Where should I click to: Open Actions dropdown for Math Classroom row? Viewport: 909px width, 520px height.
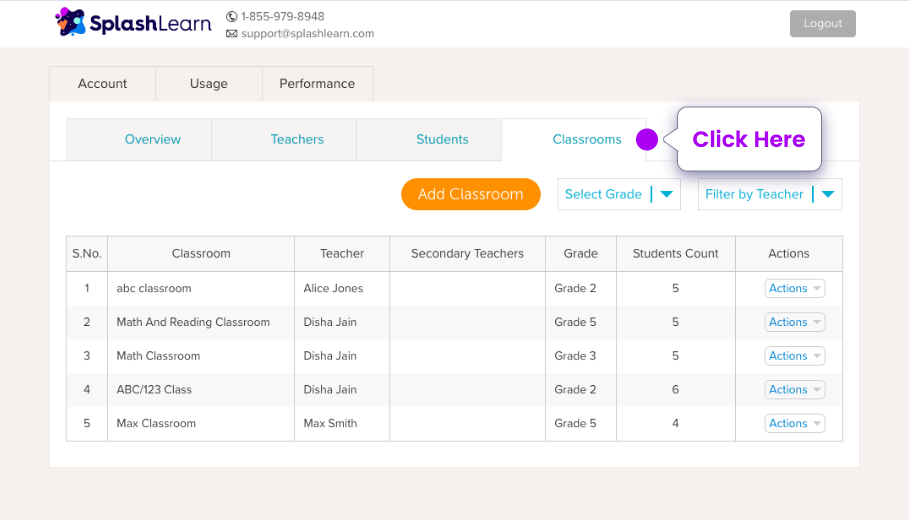pos(794,356)
